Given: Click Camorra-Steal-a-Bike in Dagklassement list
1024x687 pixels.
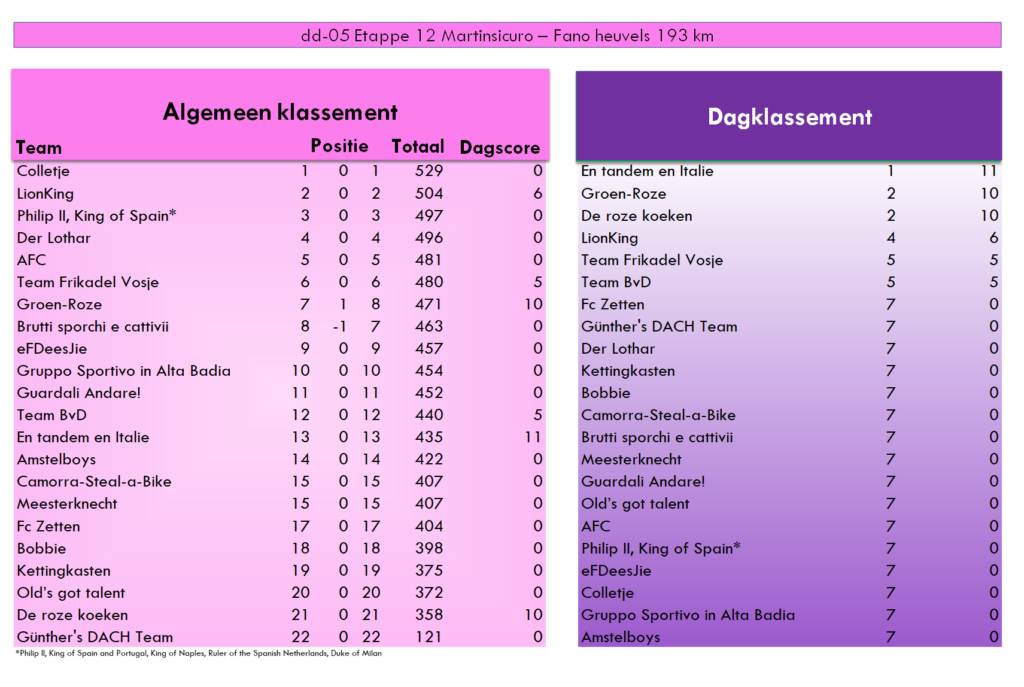Looking at the screenshot, I should [x=658, y=415].
